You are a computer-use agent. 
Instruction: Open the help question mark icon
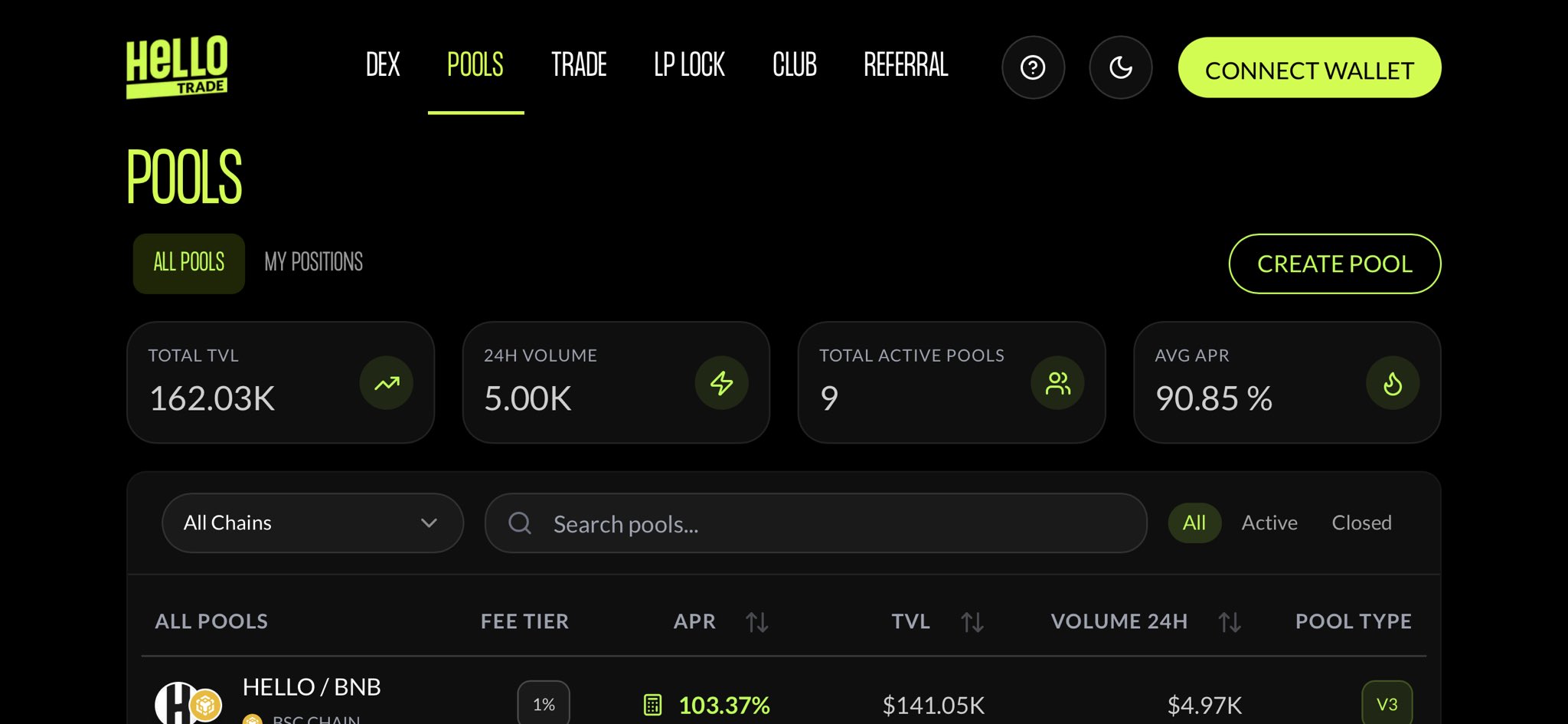click(1033, 67)
